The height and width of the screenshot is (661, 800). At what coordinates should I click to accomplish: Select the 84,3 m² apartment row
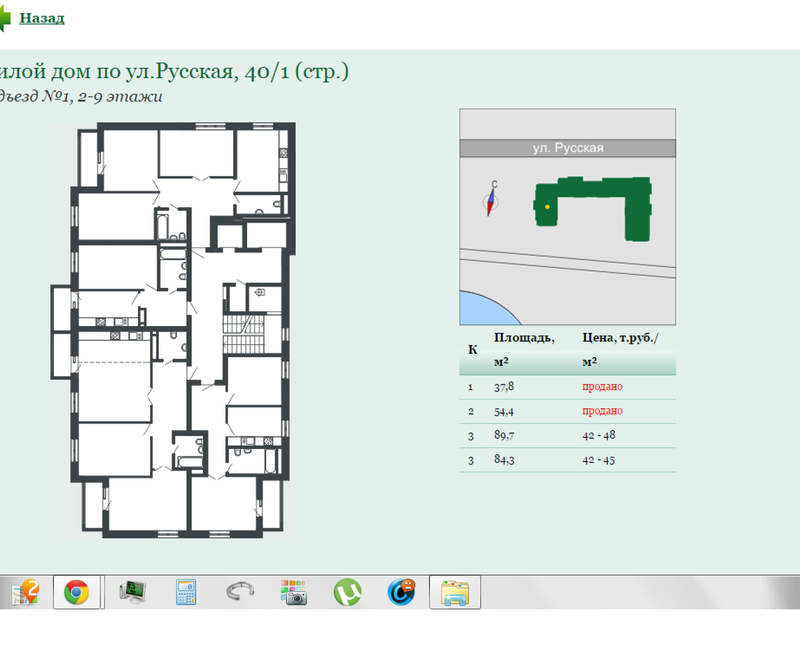click(x=567, y=461)
